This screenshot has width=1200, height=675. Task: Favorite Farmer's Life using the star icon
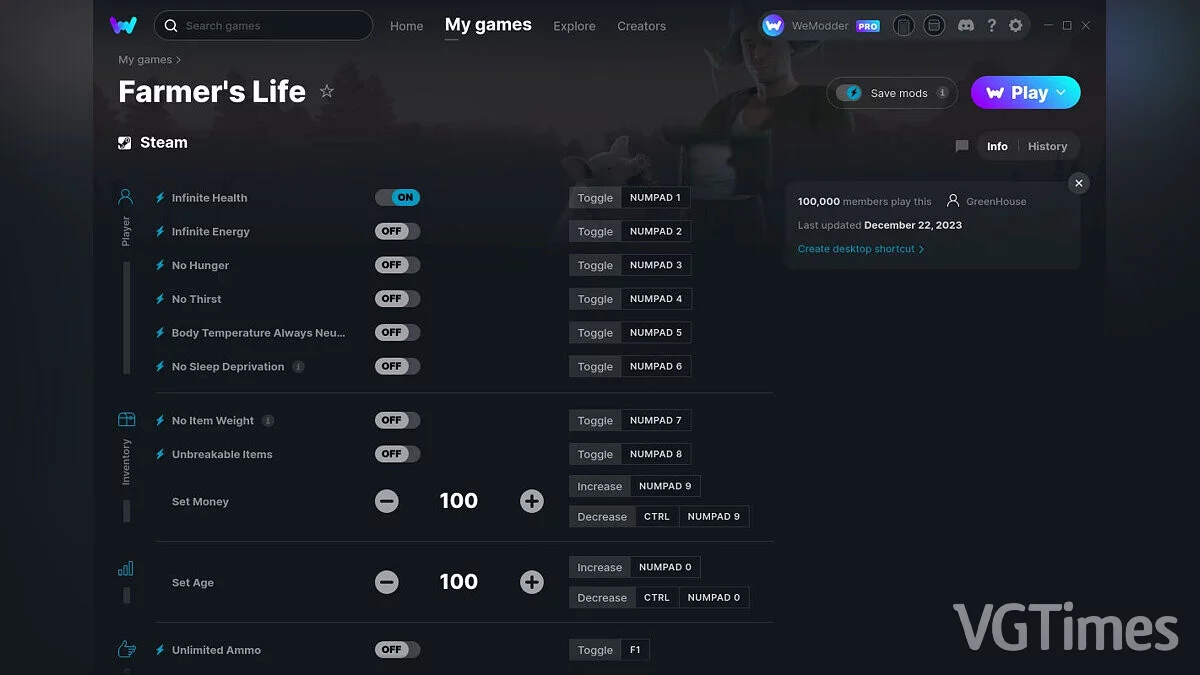coord(327,91)
